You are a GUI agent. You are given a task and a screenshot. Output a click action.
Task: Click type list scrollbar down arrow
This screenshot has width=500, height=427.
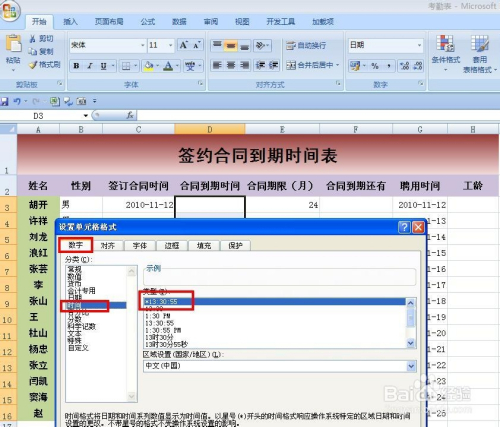point(411,343)
